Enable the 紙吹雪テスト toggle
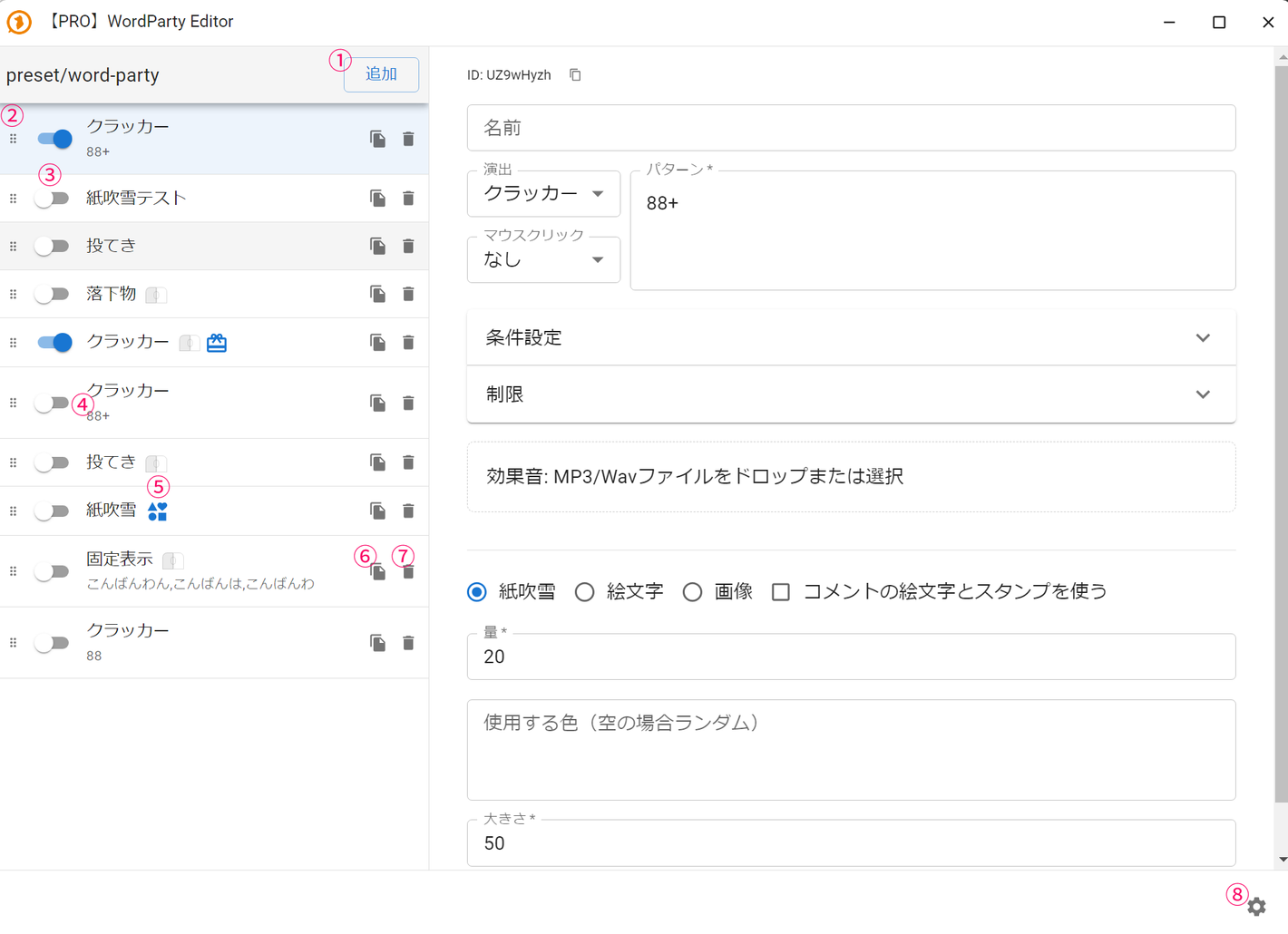This screenshot has height=934, width=1288. tap(52, 199)
